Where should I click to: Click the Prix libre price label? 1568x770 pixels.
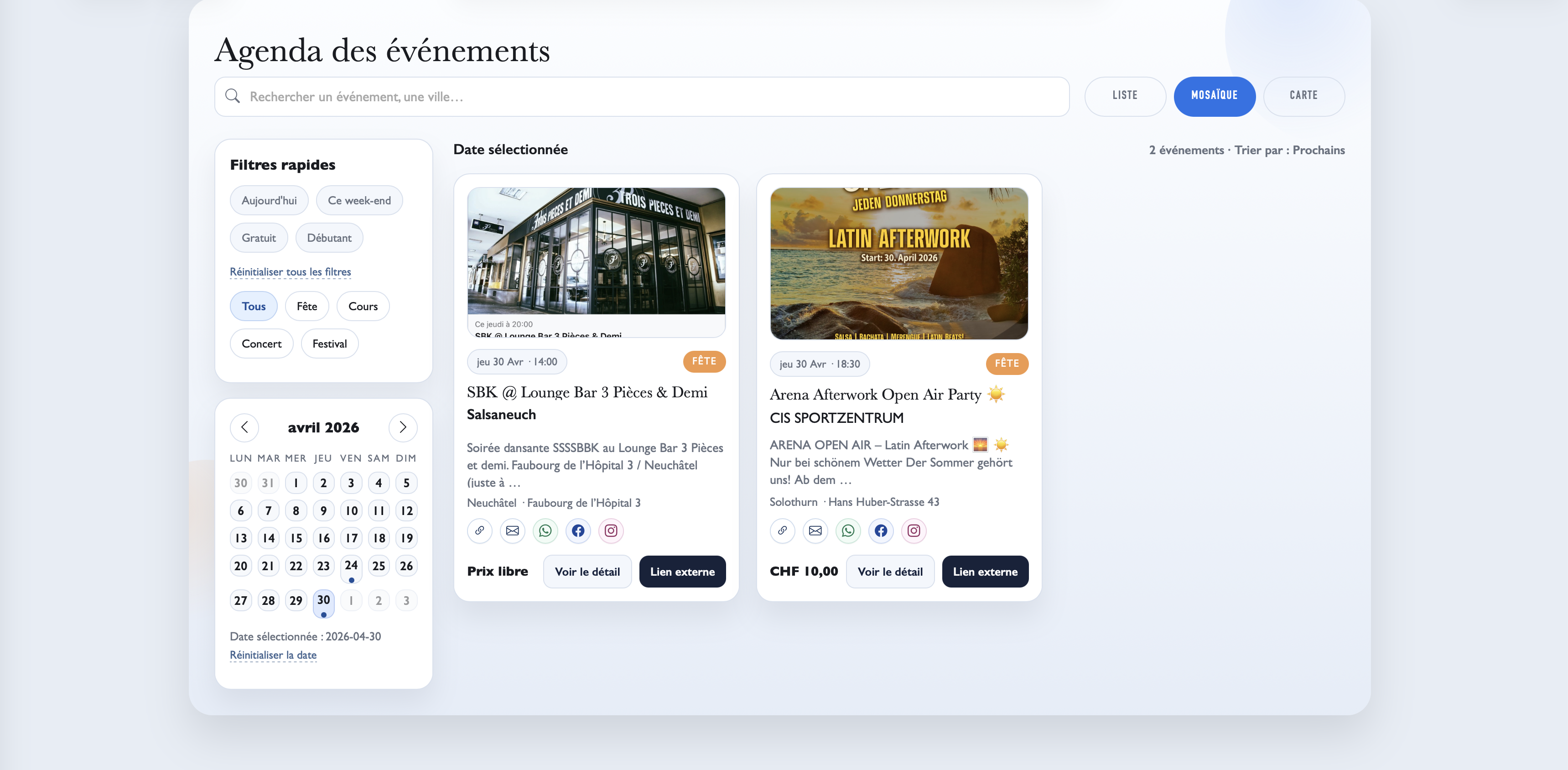tap(497, 572)
